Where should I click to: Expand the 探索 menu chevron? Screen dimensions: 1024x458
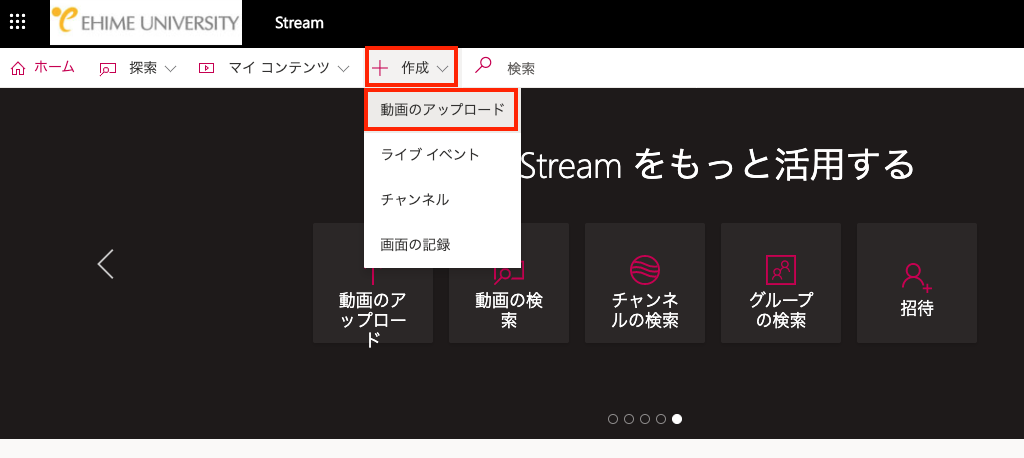point(170,69)
